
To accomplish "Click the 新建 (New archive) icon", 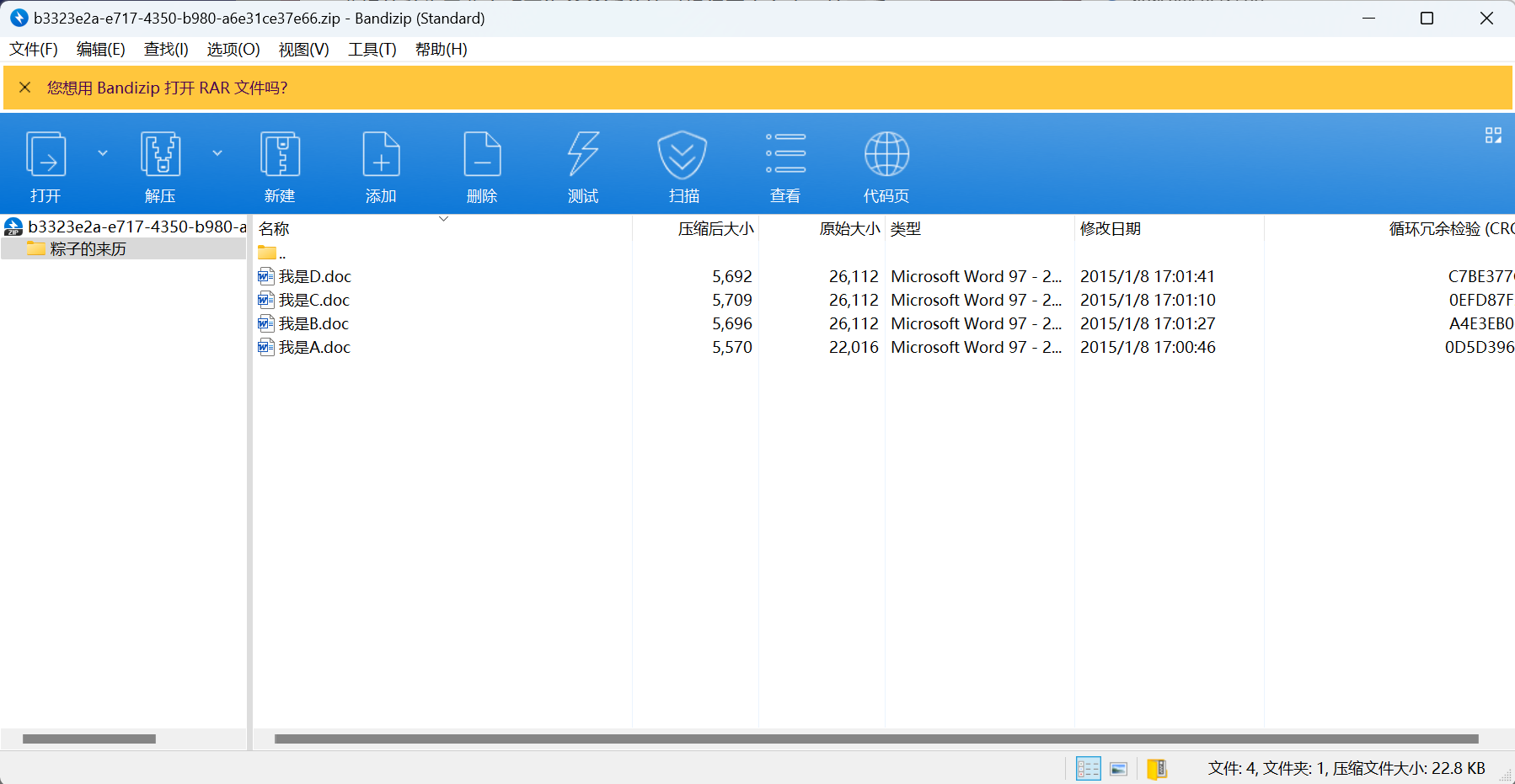I will (x=280, y=154).
